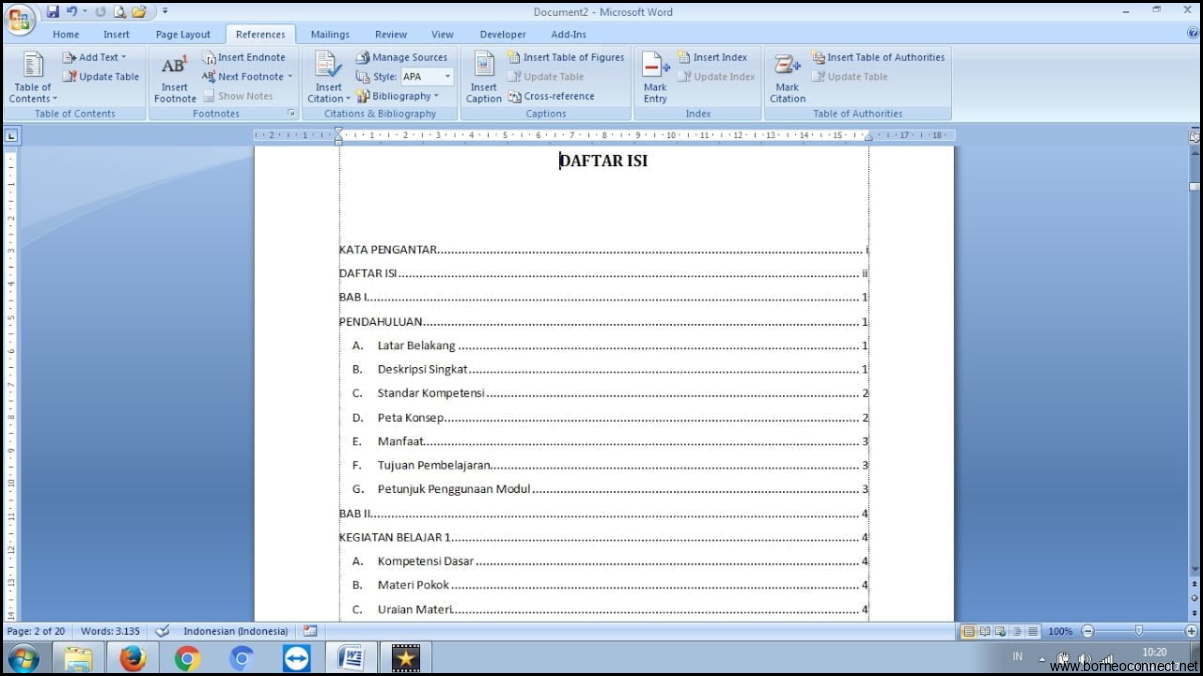
Task: Click the Office button logo
Action: coord(20,19)
